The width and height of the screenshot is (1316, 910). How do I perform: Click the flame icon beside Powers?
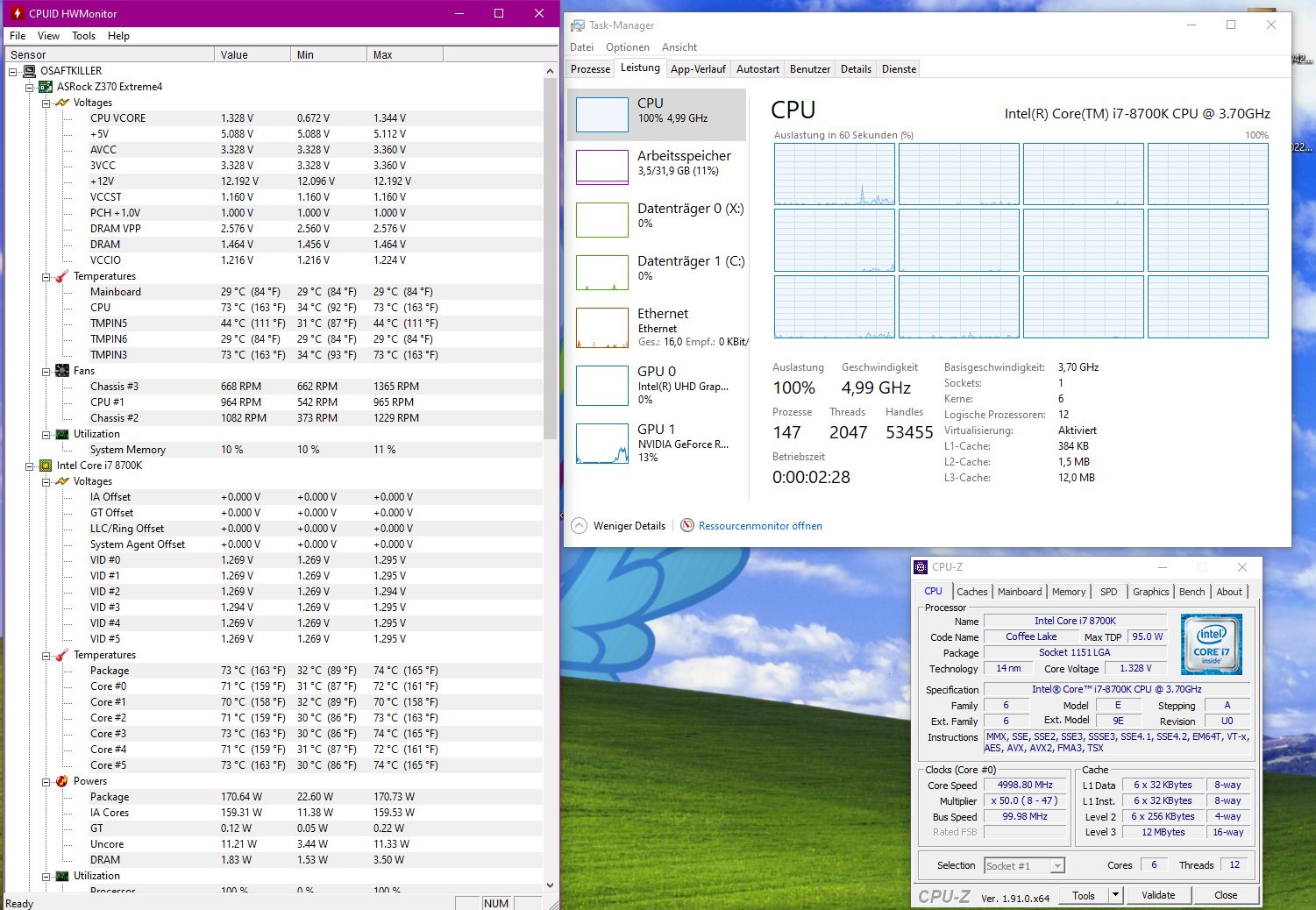click(62, 781)
